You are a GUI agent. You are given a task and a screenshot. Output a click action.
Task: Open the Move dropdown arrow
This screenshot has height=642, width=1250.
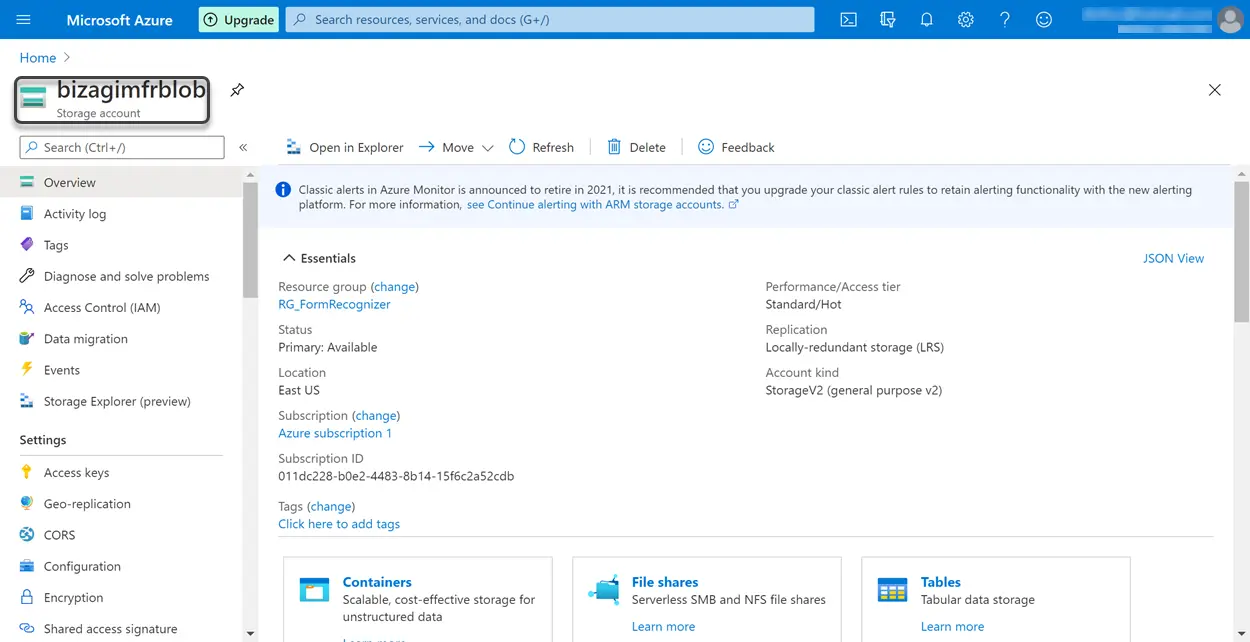click(488, 148)
